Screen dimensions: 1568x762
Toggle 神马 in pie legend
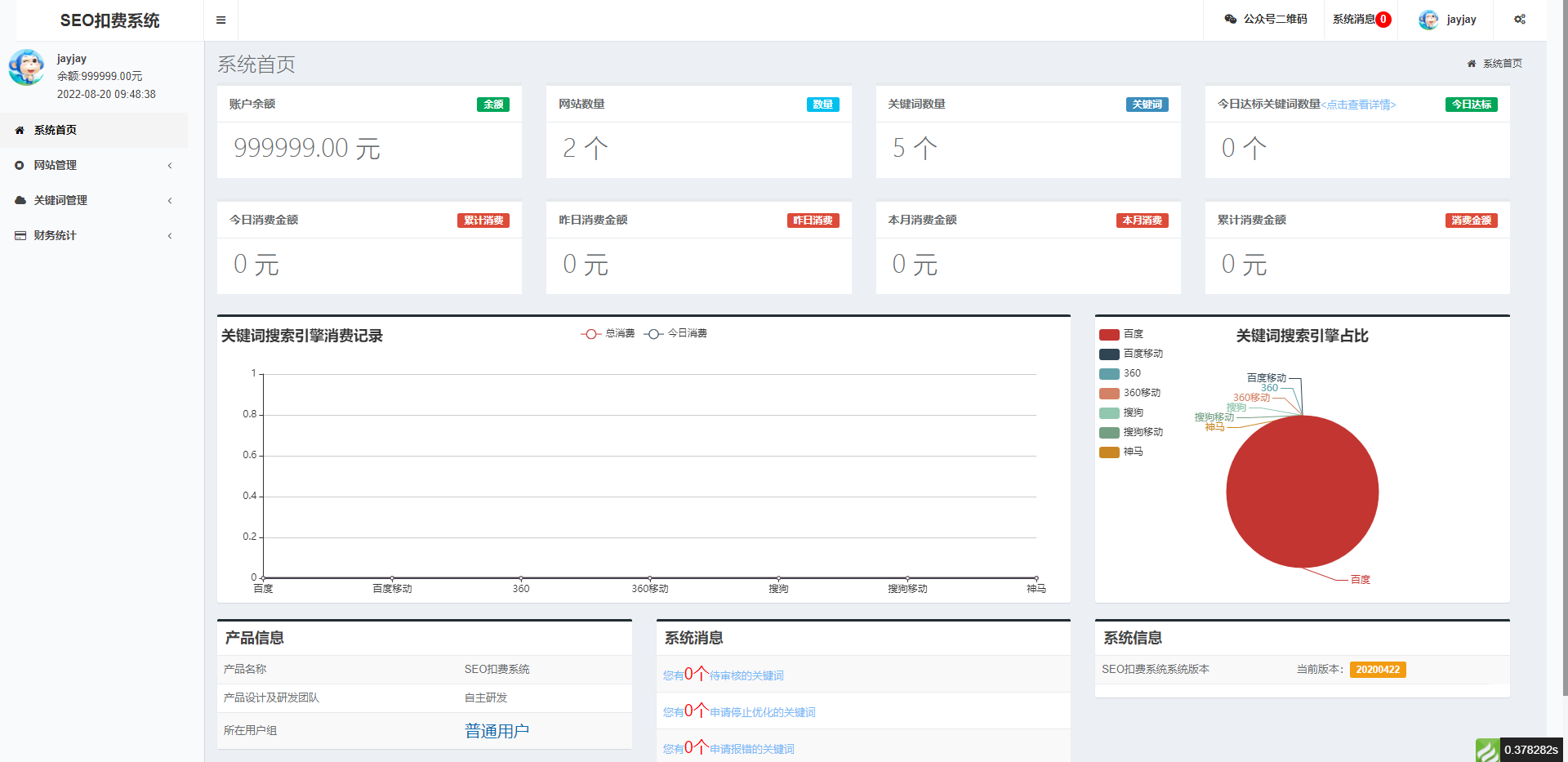[x=1121, y=452]
